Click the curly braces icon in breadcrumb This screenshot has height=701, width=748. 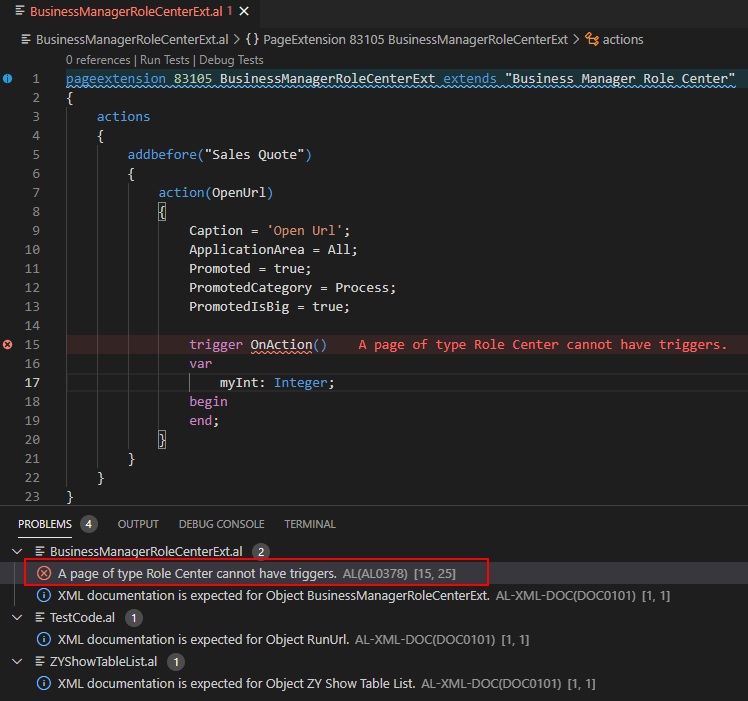click(x=252, y=40)
